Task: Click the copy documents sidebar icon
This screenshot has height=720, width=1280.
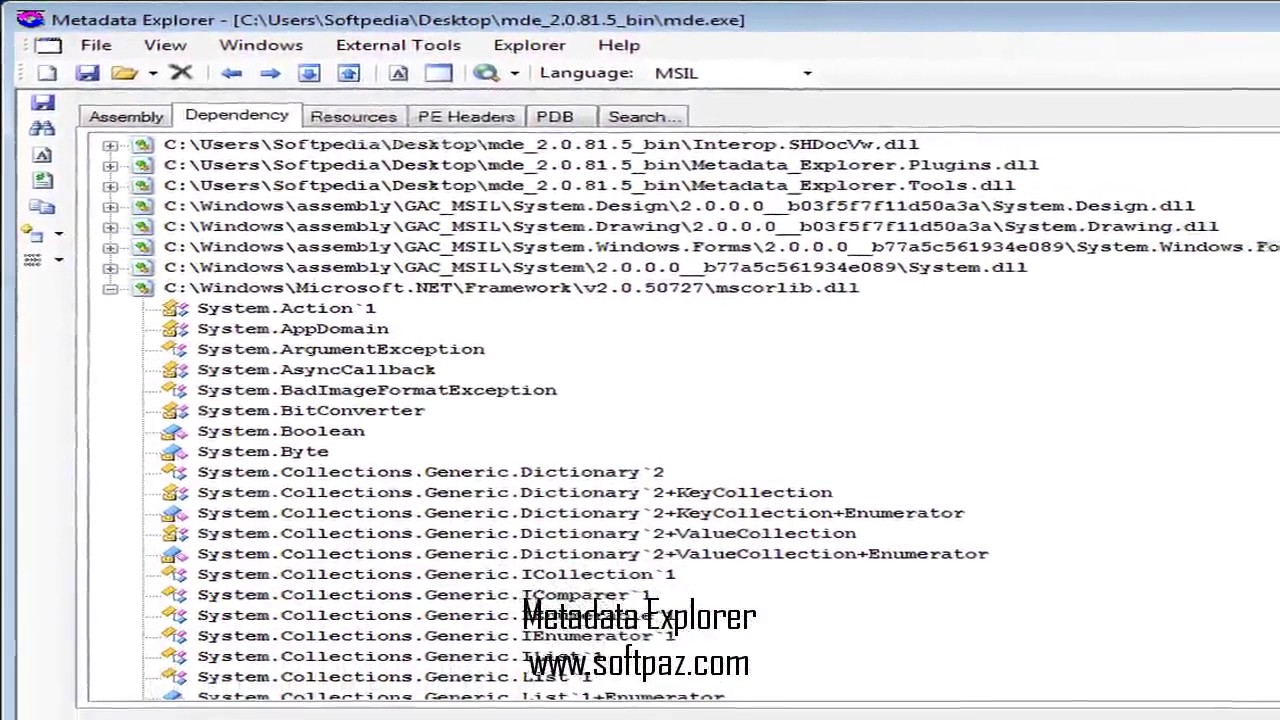Action: pos(42,207)
